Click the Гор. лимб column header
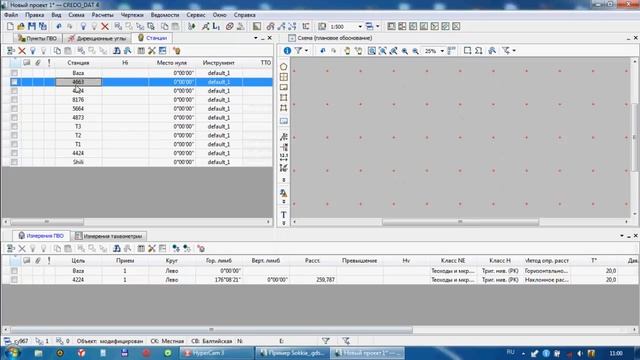 point(219,260)
